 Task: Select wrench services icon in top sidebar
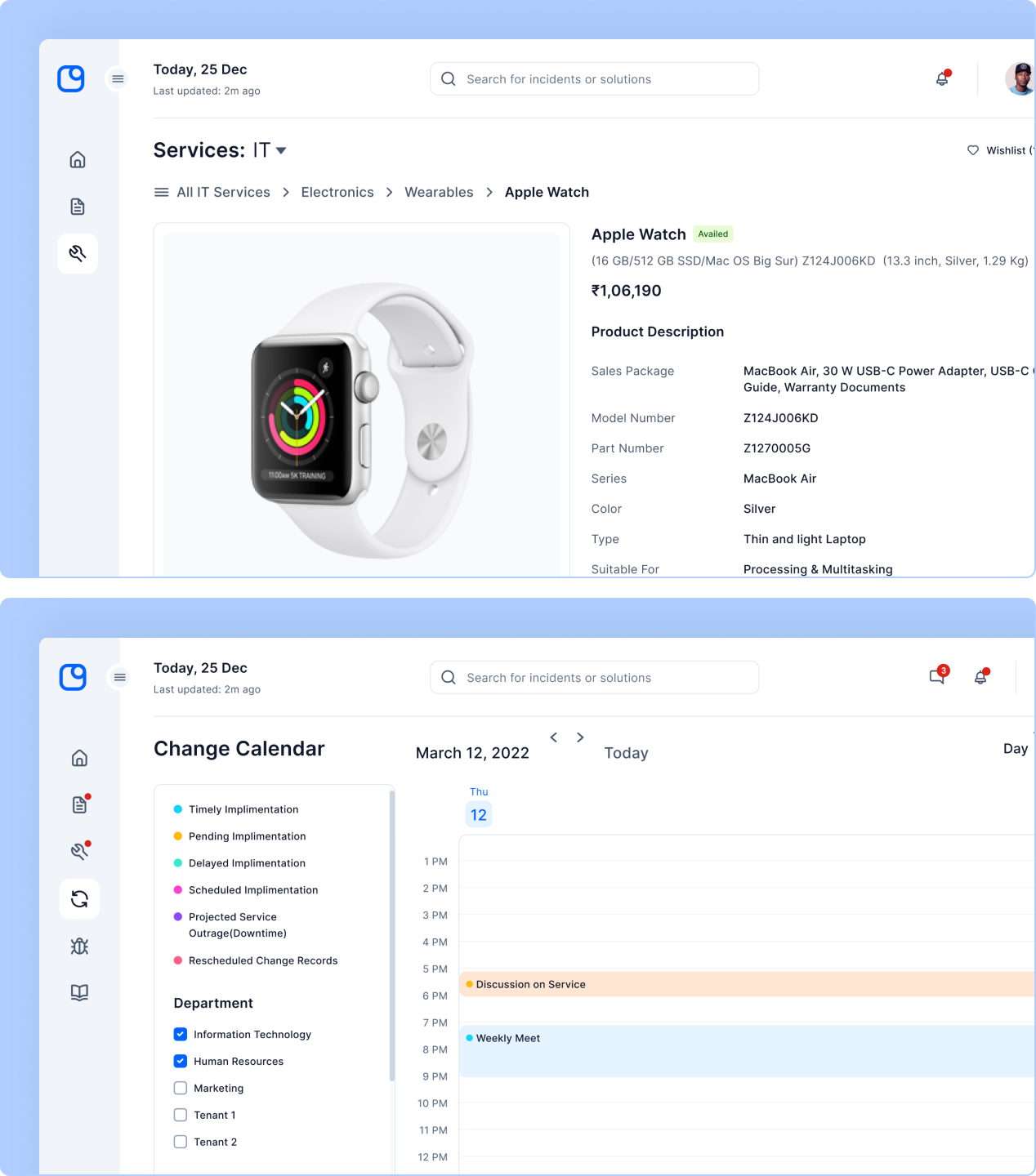(x=78, y=253)
